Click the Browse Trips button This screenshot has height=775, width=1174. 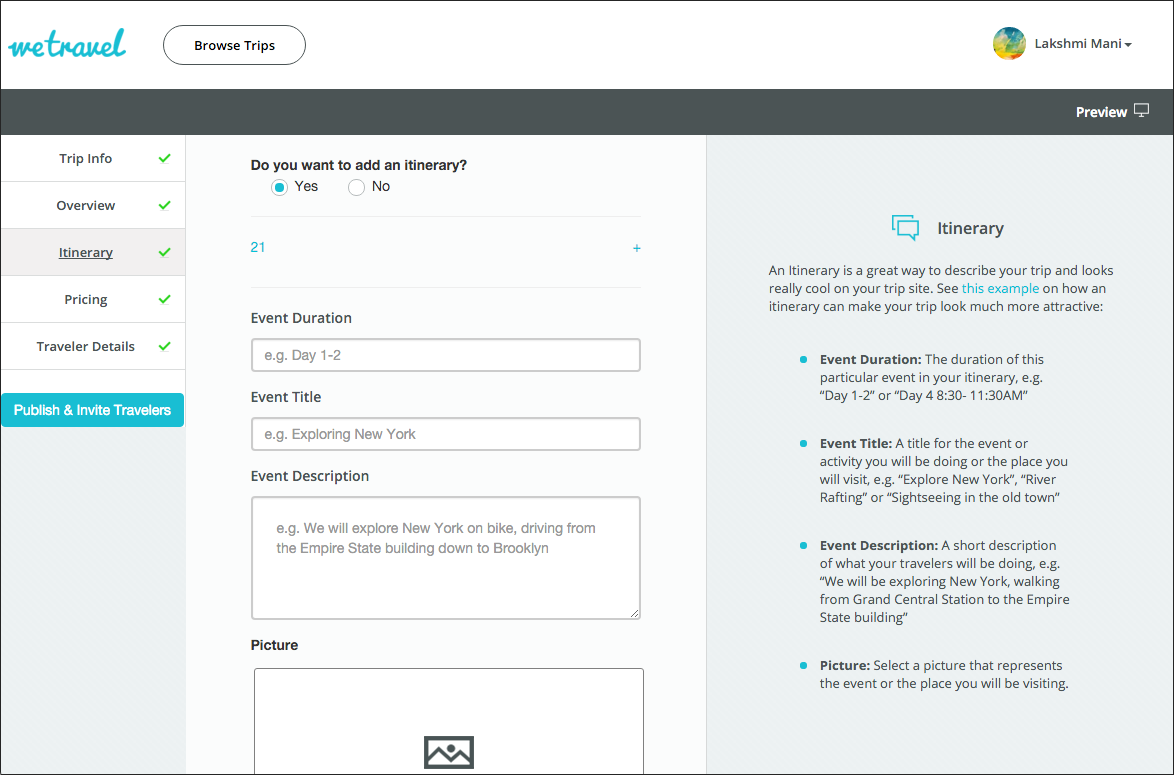(234, 45)
